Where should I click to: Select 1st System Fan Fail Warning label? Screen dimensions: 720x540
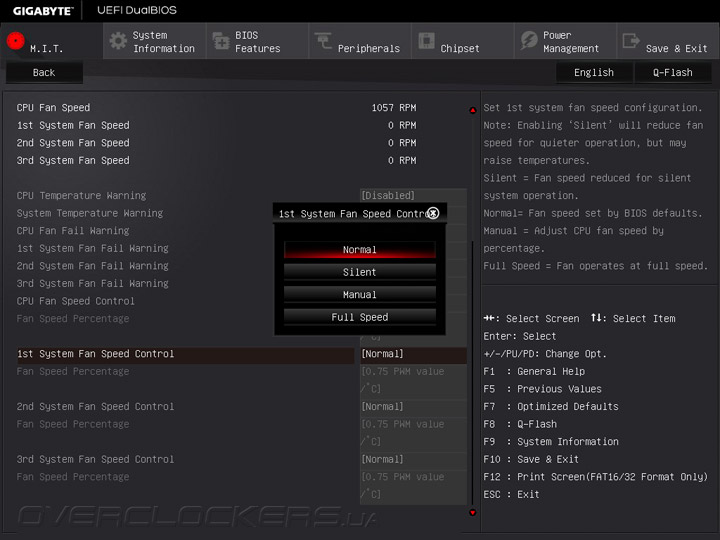(x=93, y=248)
